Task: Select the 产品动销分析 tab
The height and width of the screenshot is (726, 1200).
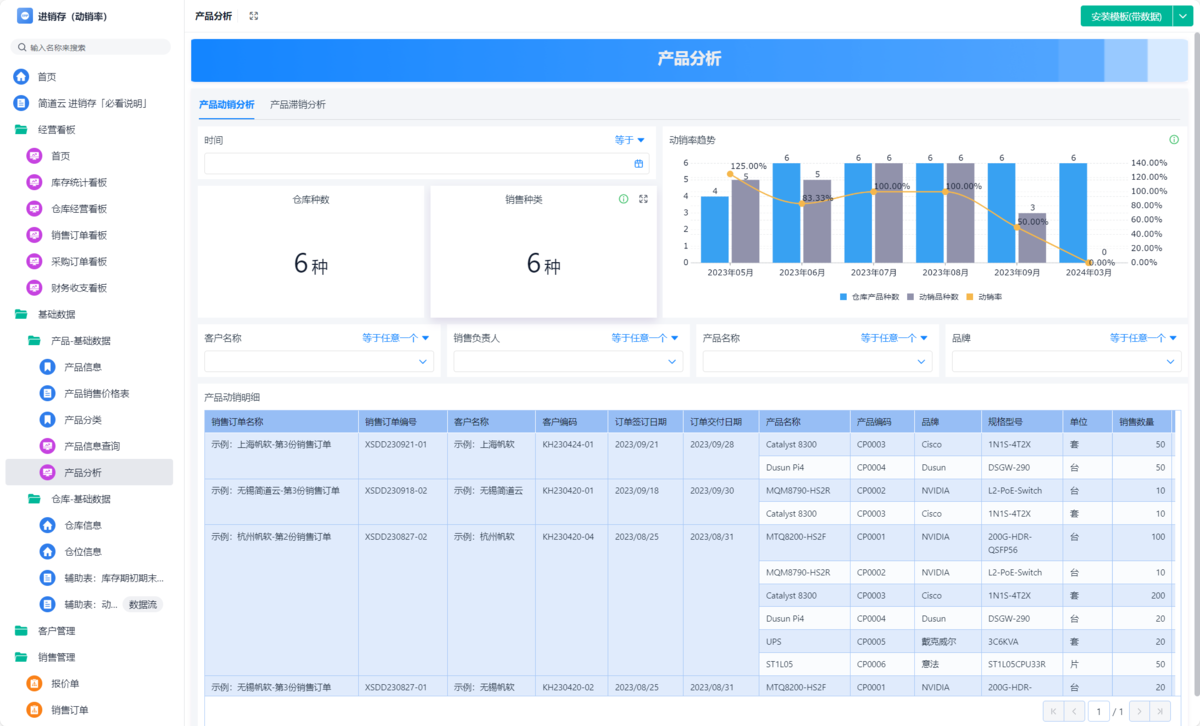Action: click(226, 104)
